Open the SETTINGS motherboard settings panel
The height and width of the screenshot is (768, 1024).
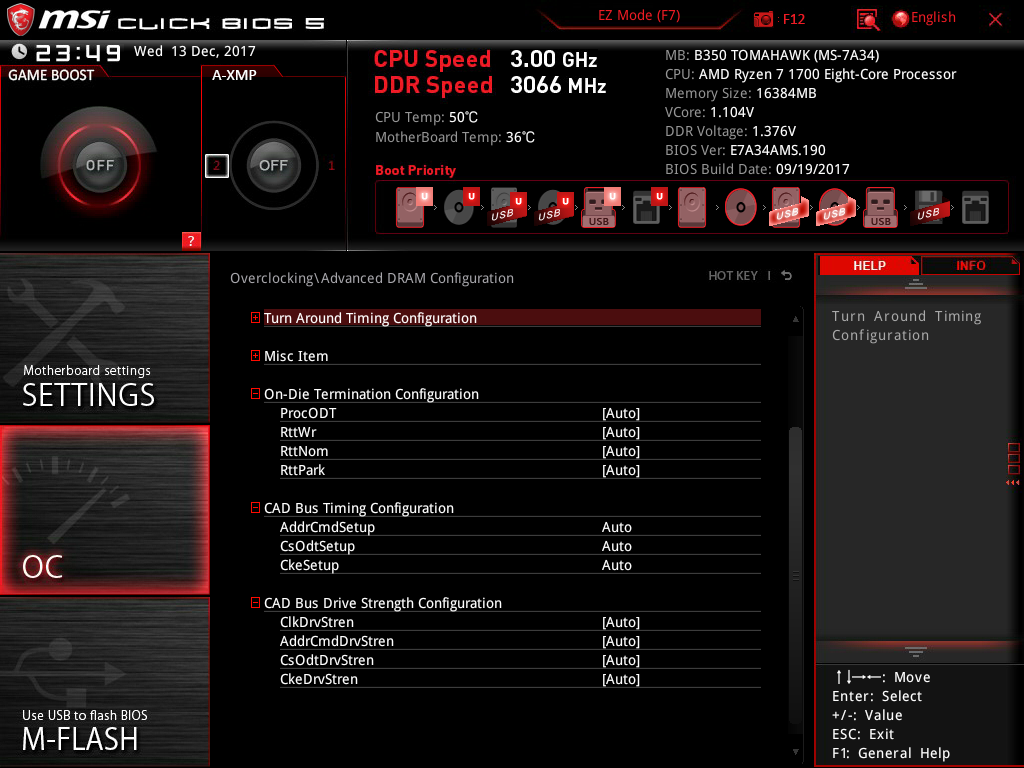click(x=104, y=338)
